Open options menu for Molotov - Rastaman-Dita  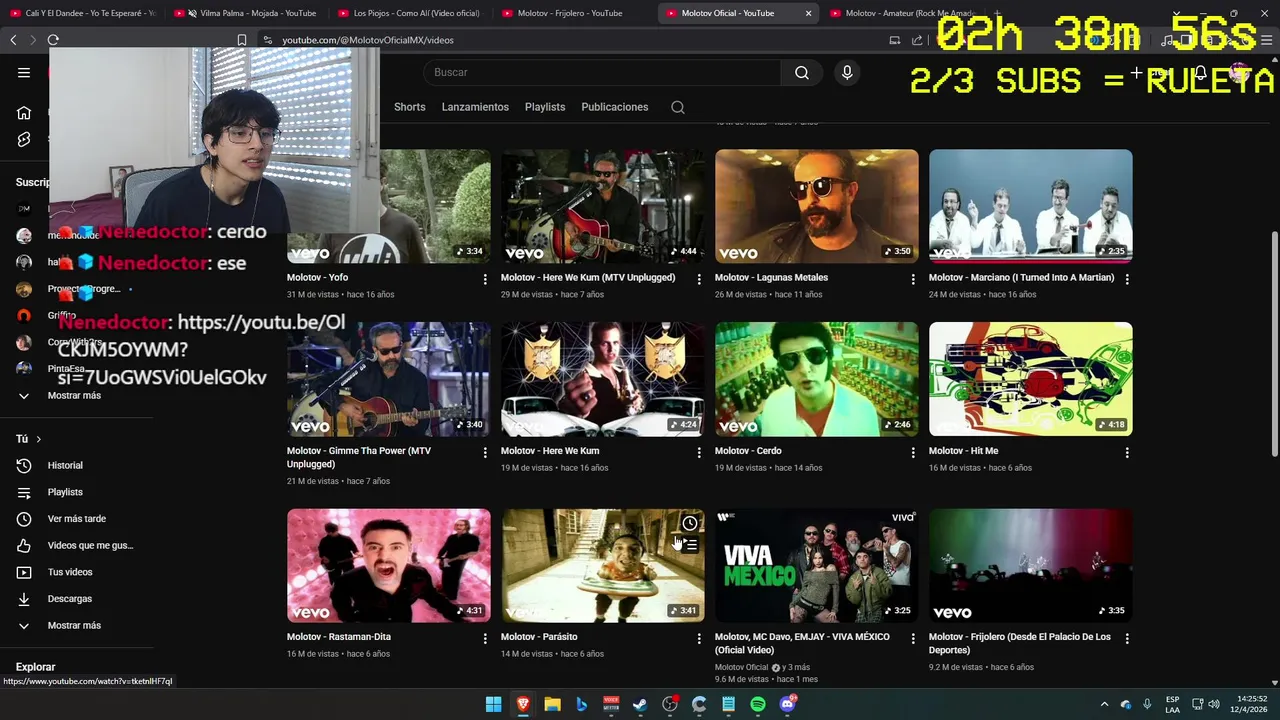click(x=485, y=638)
